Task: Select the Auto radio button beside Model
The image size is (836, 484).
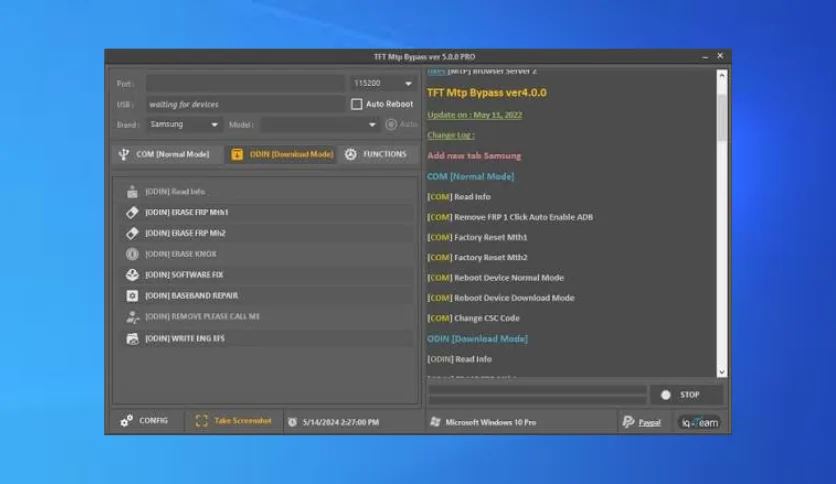Action: coord(391,124)
